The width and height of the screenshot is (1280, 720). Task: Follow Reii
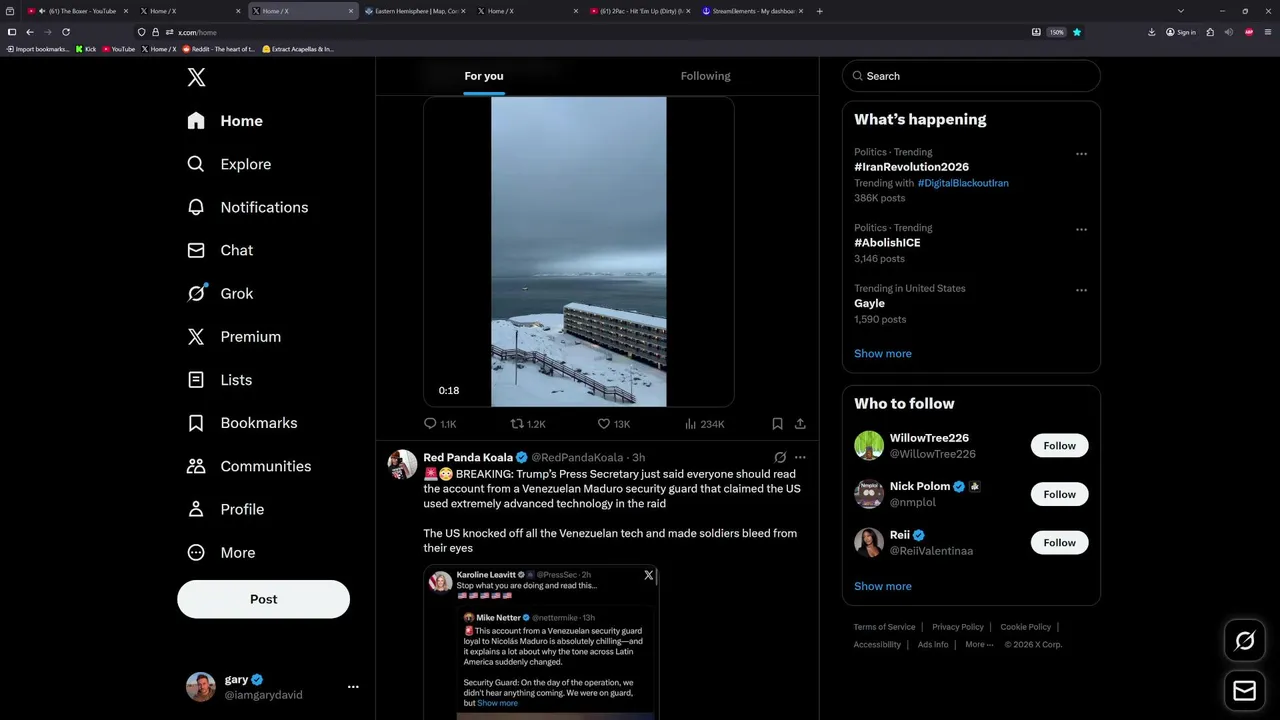click(x=1059, y=543)
